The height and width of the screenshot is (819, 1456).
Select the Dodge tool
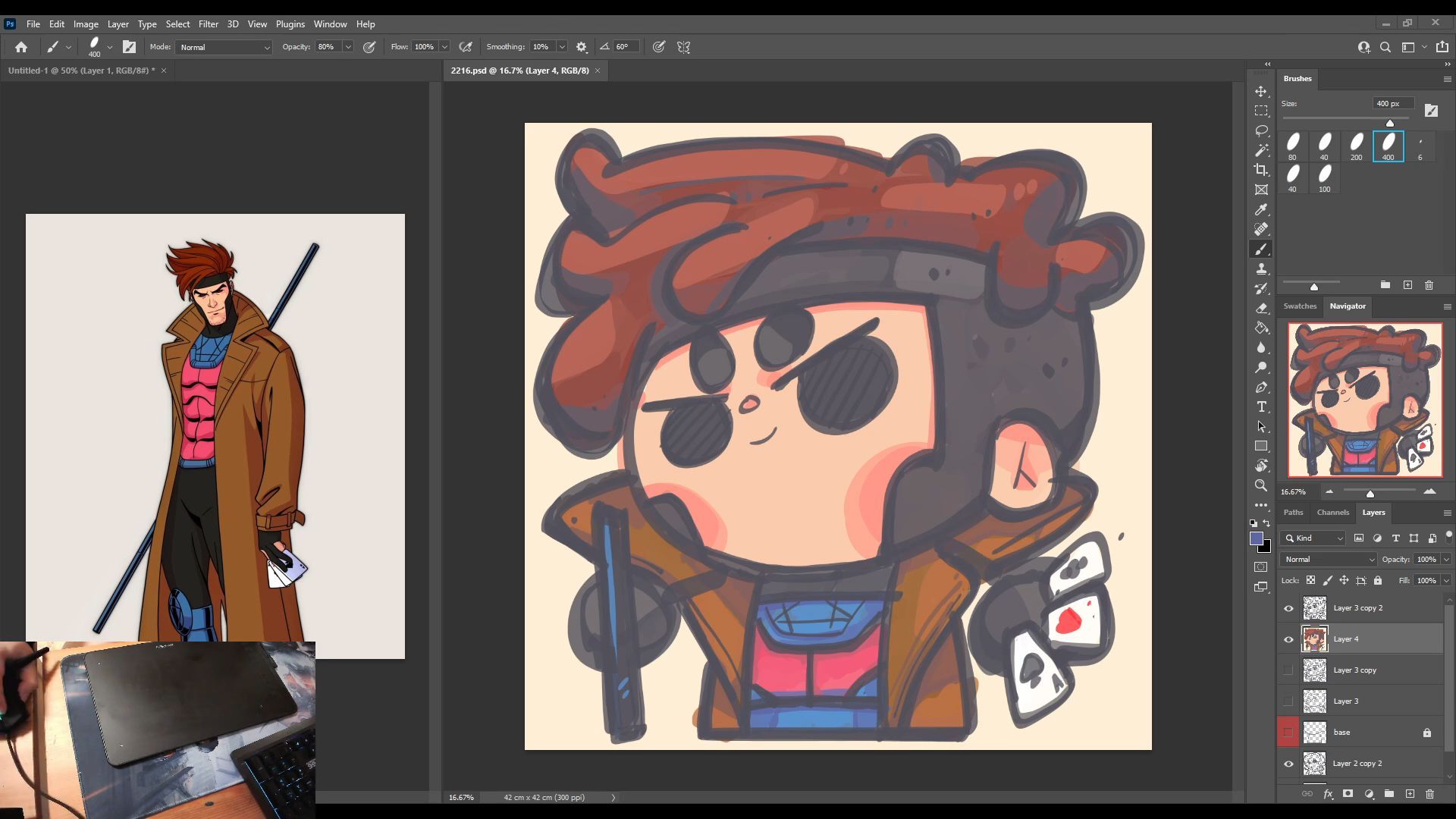(x=1261, y=367)
